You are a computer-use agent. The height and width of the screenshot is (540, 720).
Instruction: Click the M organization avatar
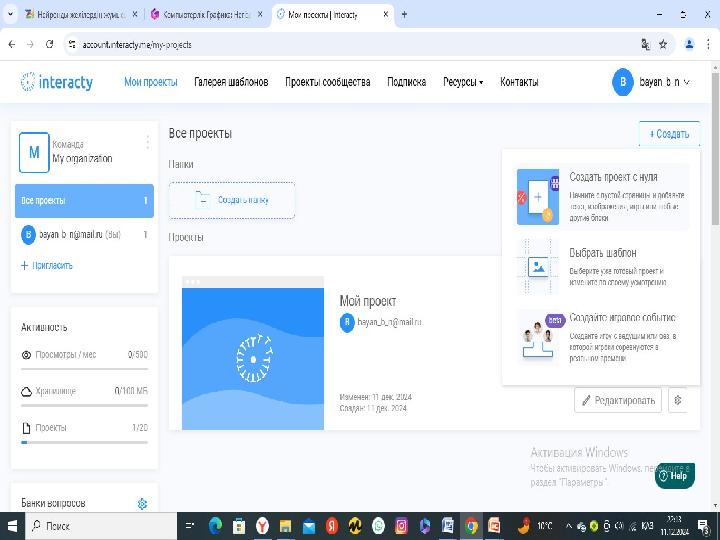(34, 152)
